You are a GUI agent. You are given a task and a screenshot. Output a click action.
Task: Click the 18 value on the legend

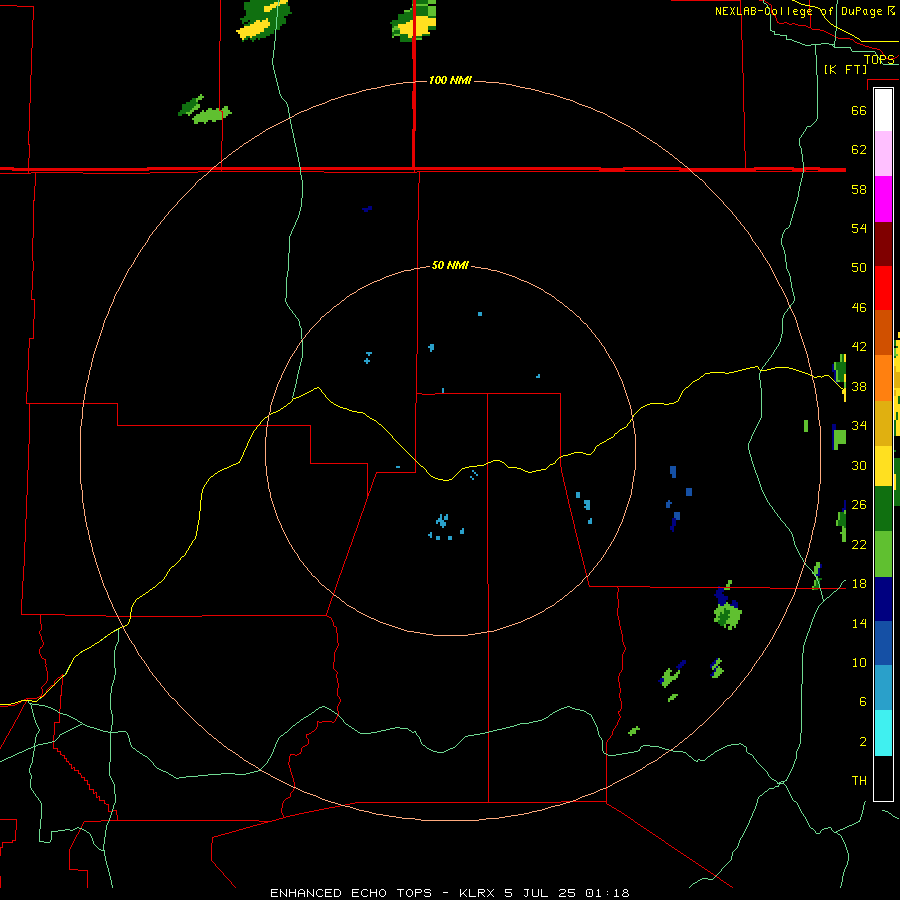859,584
